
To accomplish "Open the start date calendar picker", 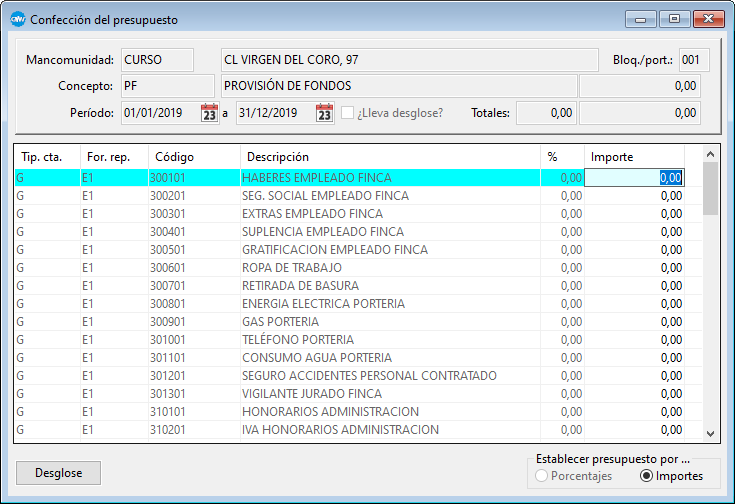I will click(x=209, y=113).
